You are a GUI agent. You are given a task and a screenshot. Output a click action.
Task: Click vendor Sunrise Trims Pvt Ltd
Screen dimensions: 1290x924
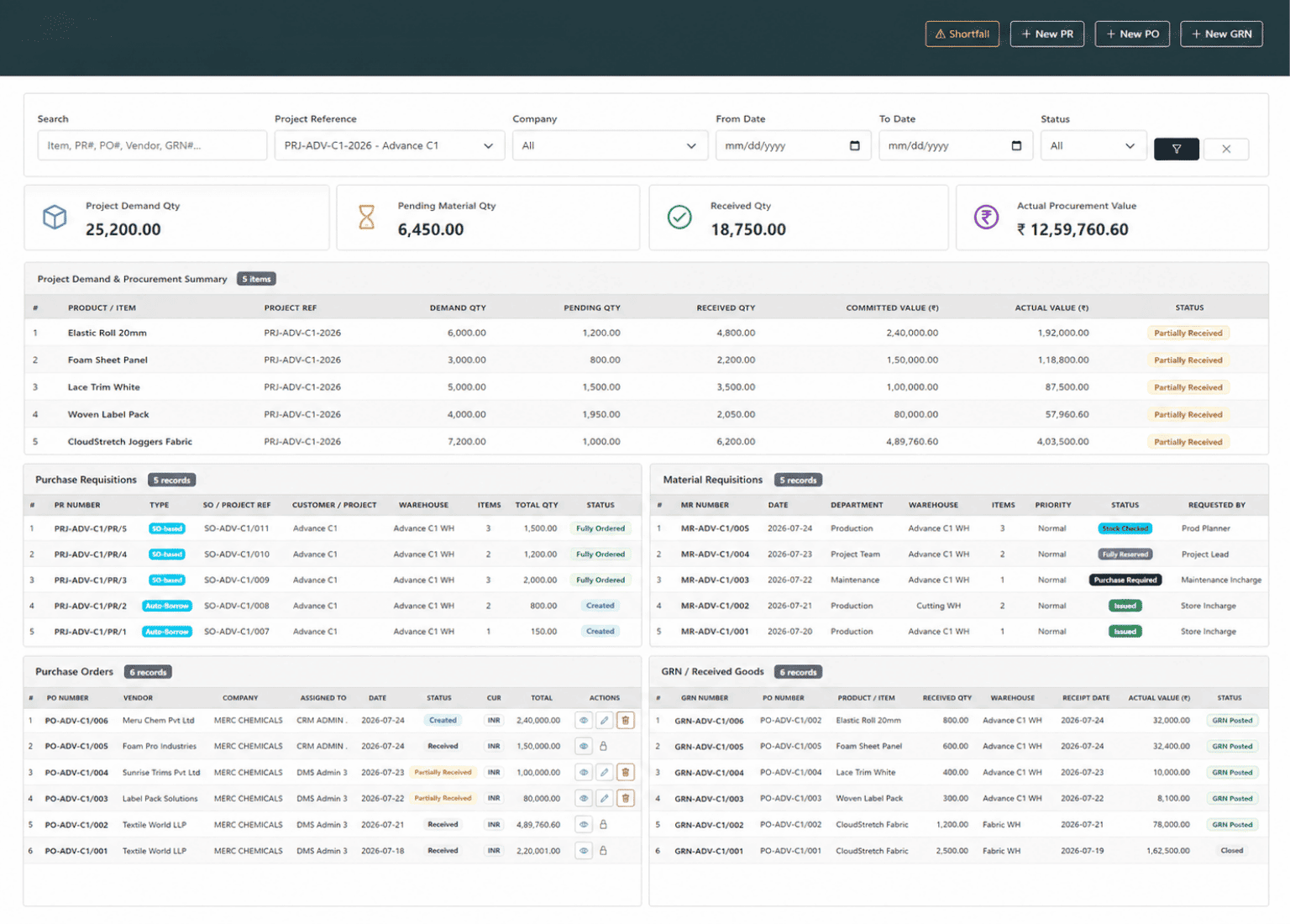click(x=161, y=772)
